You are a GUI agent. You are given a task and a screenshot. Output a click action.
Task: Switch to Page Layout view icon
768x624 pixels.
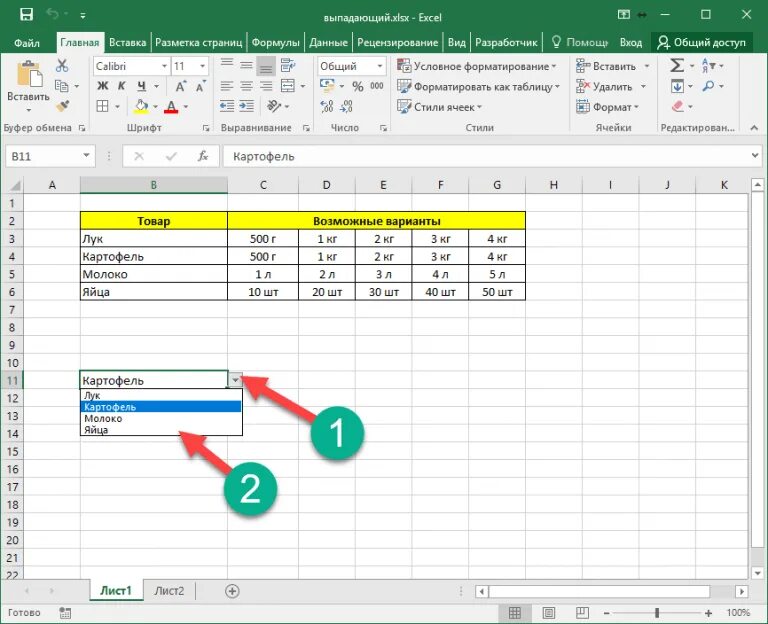tap(549, 613)
